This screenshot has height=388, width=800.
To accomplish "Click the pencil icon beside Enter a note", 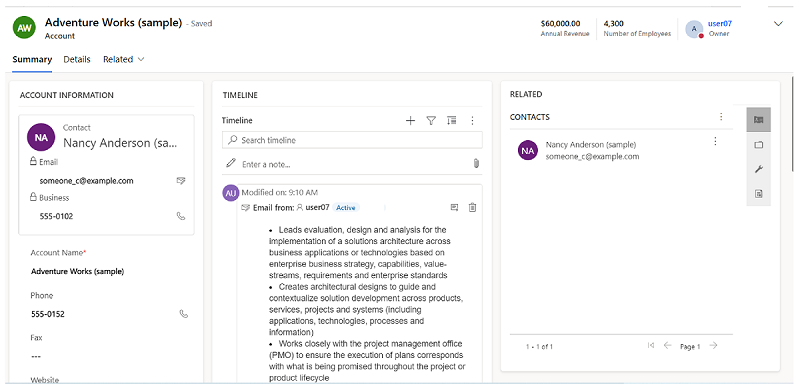I will click(x=231, y=163).
